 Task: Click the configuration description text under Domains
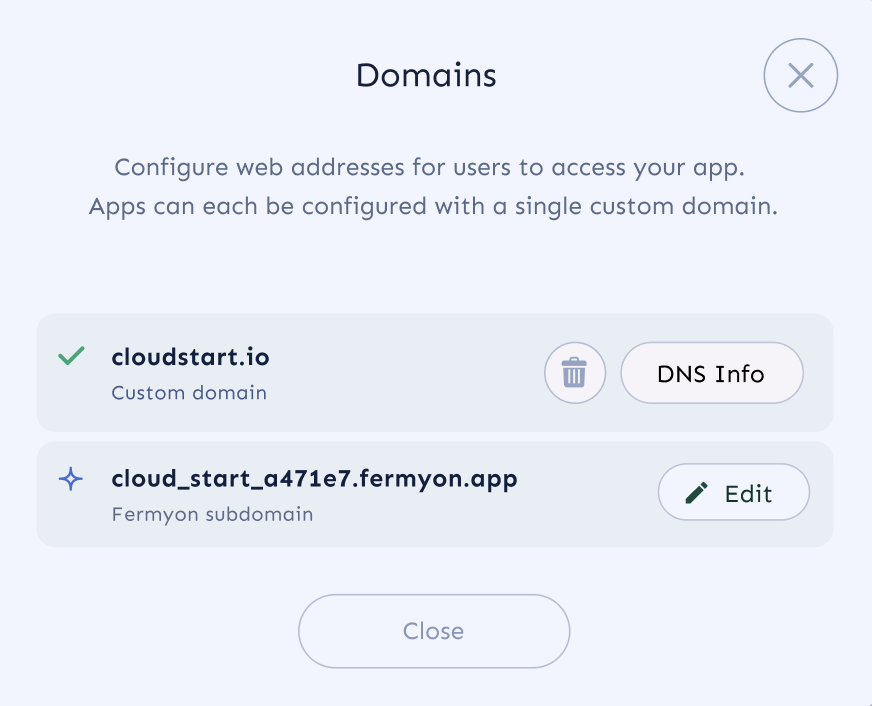click(x=435, y=186)
